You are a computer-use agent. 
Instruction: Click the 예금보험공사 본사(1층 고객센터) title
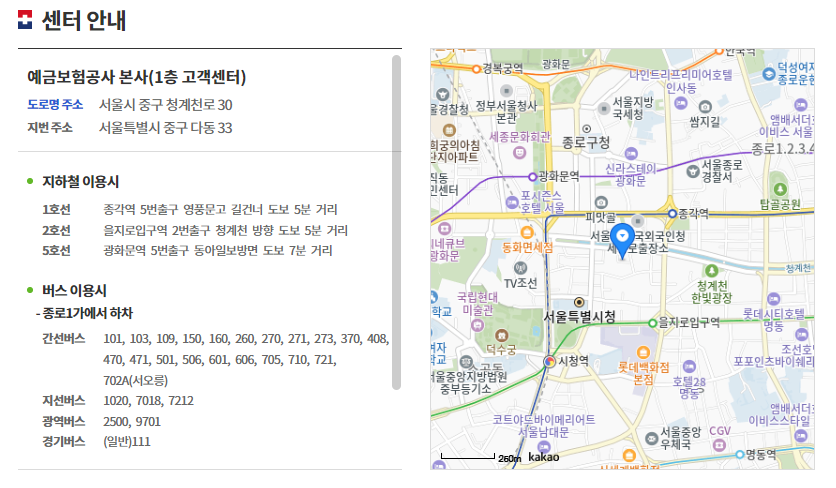136,77
